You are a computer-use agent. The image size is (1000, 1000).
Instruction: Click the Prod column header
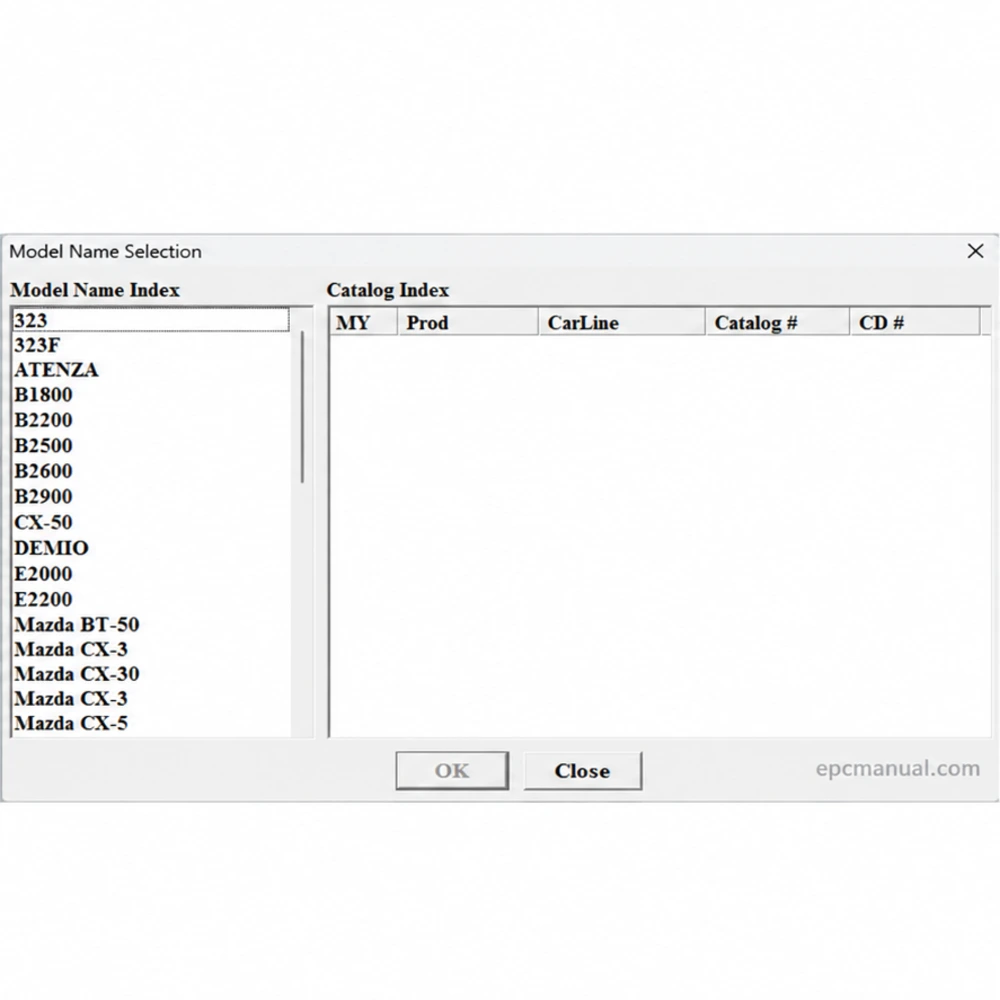tap(467, 322)
